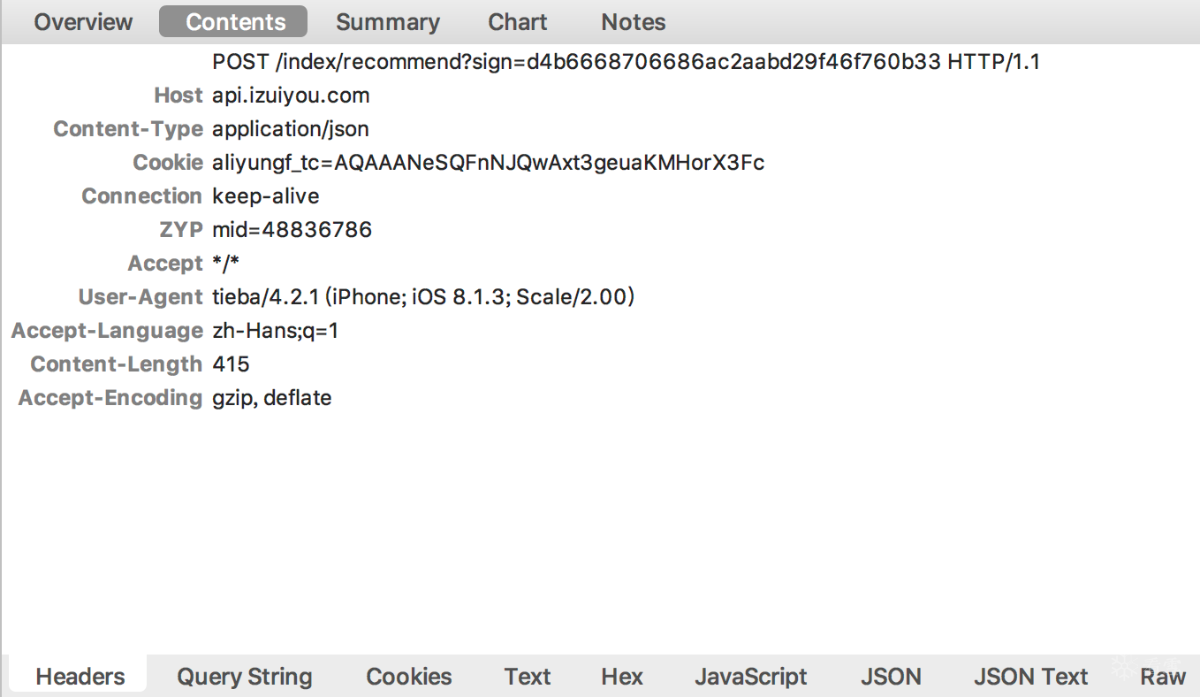Open the JSON Text view tab

1030,677
